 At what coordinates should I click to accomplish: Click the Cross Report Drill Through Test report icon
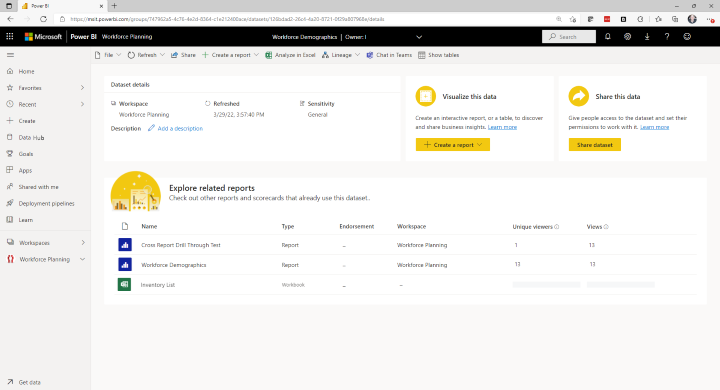pos(124,245)
